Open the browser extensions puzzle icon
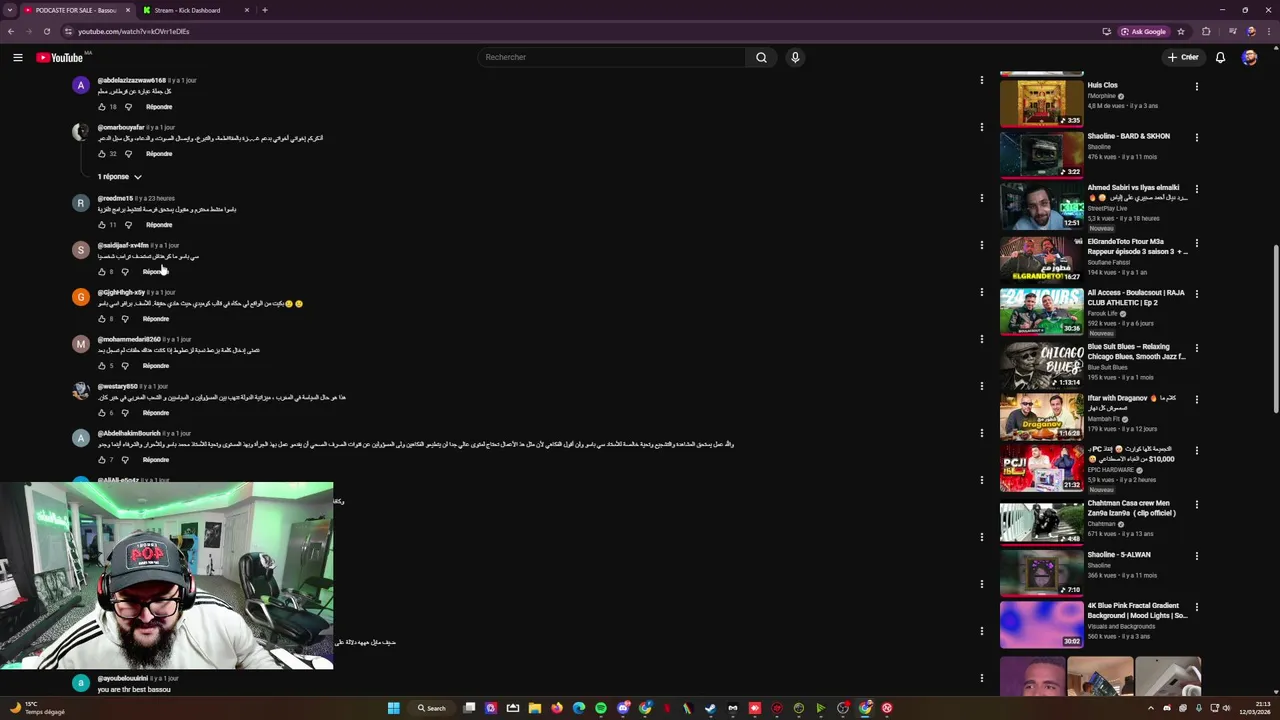This screenshot has width=1280, height=720. click(1206, 31)
